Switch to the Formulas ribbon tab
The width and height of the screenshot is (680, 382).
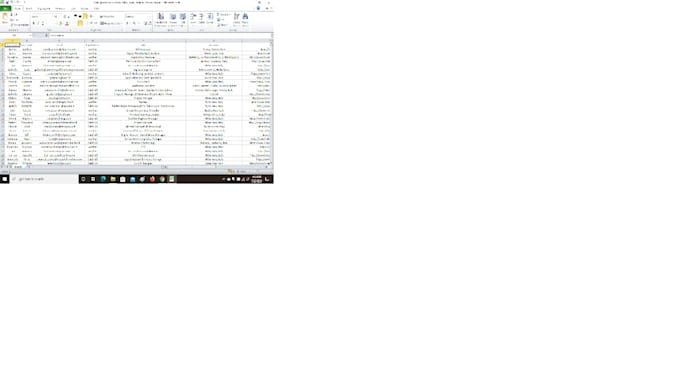pyautogui.click(x=60, y=9)
